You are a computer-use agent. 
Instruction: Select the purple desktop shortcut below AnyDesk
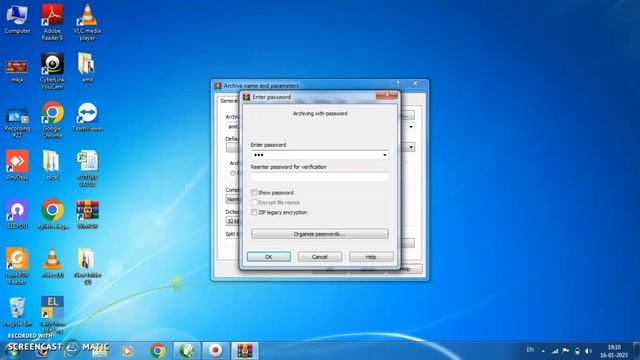click(17, 214)
